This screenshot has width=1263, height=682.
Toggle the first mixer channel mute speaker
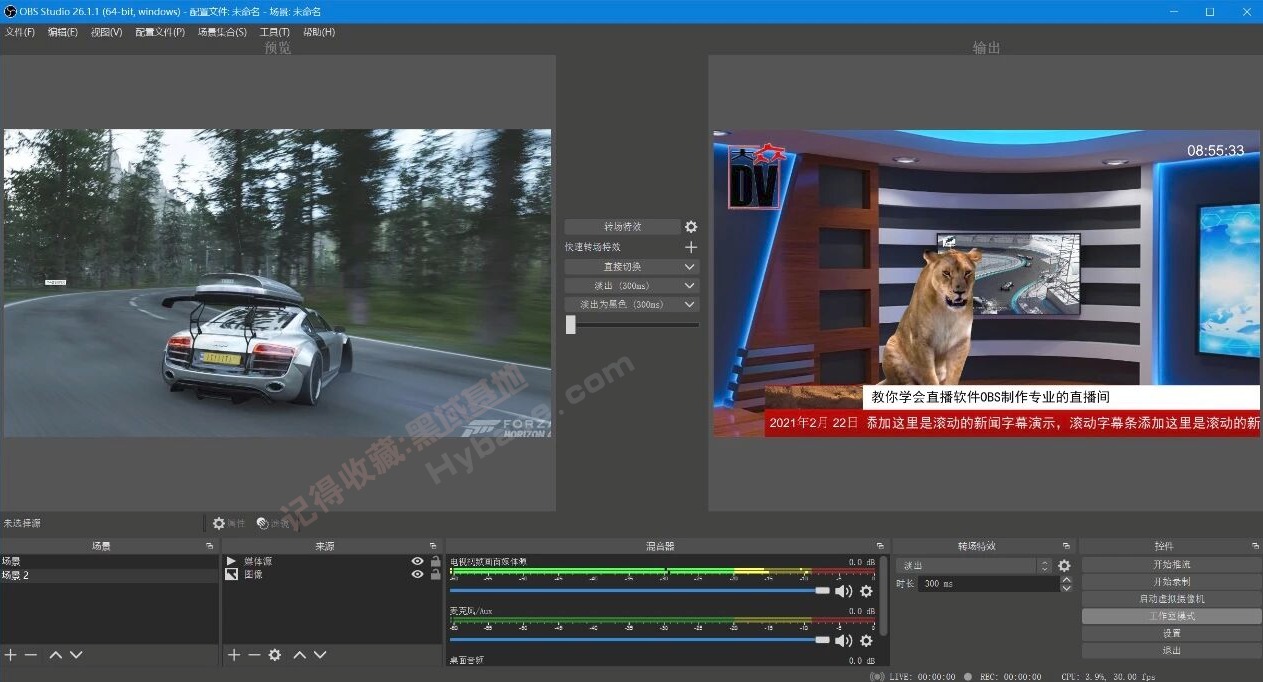(841, 590)
